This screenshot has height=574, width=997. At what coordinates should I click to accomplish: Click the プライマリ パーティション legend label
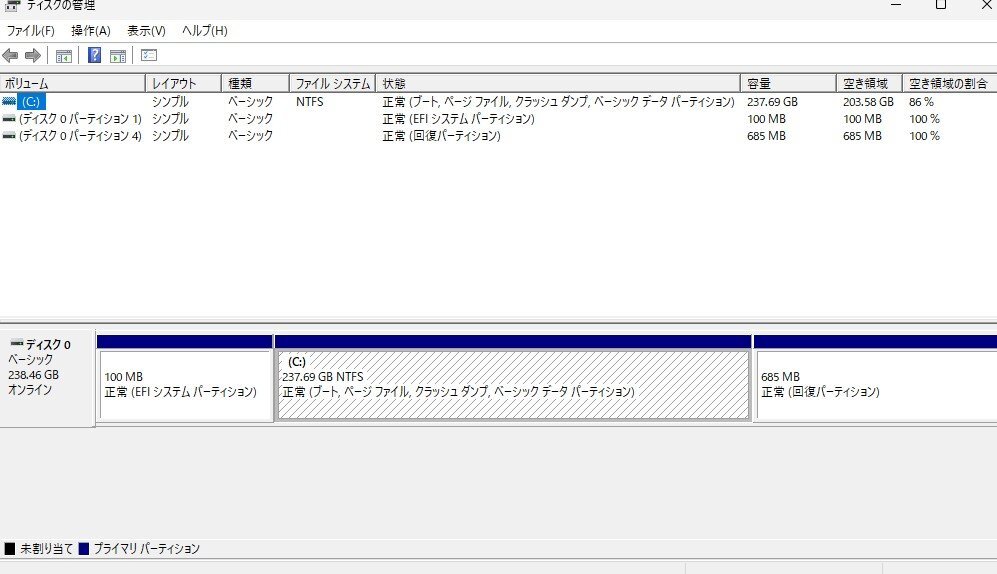[x=146, y=549]
